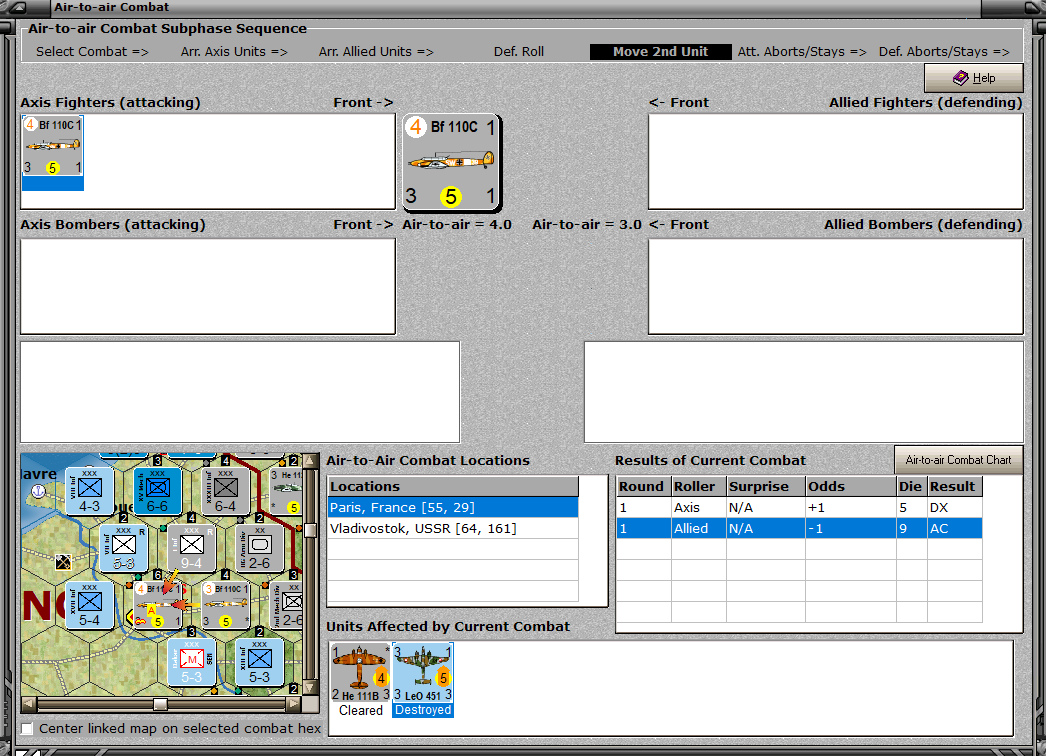Click the DX result cell
Screen dimensions: 1046x756
click(x=954, y=507)
